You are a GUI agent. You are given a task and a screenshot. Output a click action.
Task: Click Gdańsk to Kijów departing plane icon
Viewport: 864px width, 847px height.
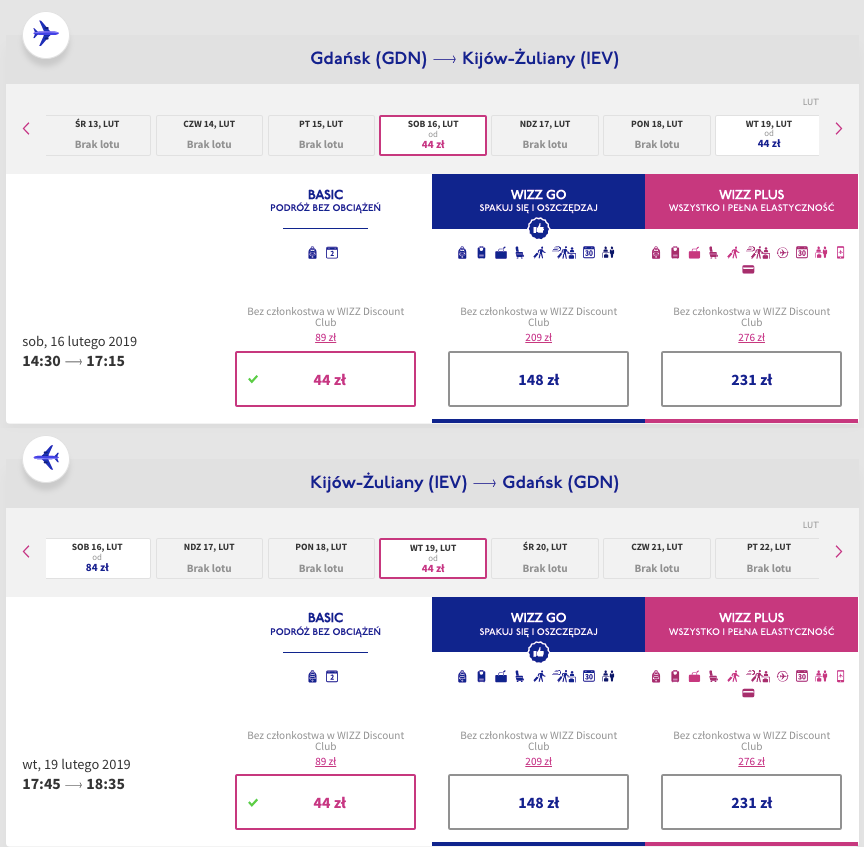click(46, 34)
